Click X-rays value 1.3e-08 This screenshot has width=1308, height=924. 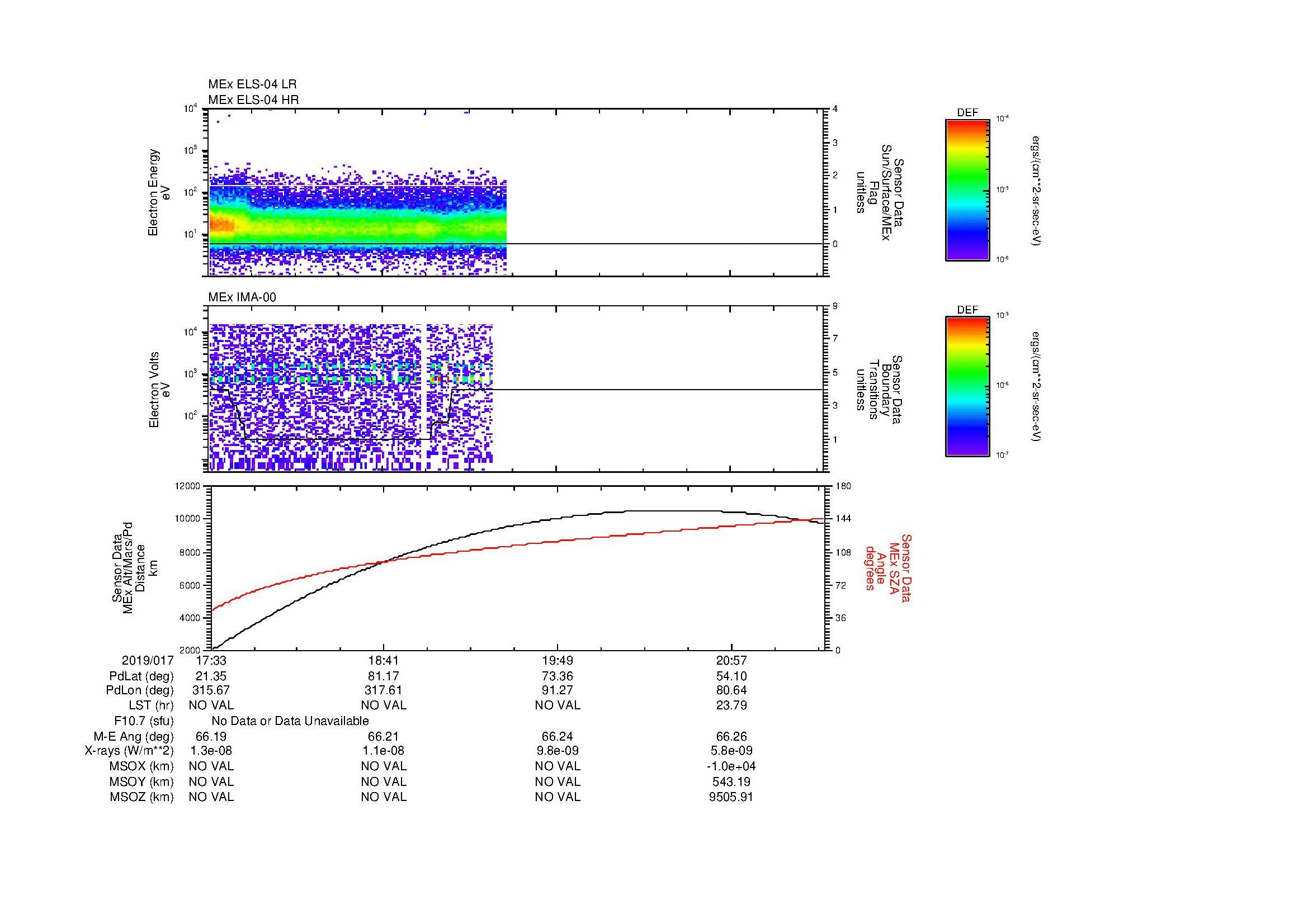click(x=211, y=751)
